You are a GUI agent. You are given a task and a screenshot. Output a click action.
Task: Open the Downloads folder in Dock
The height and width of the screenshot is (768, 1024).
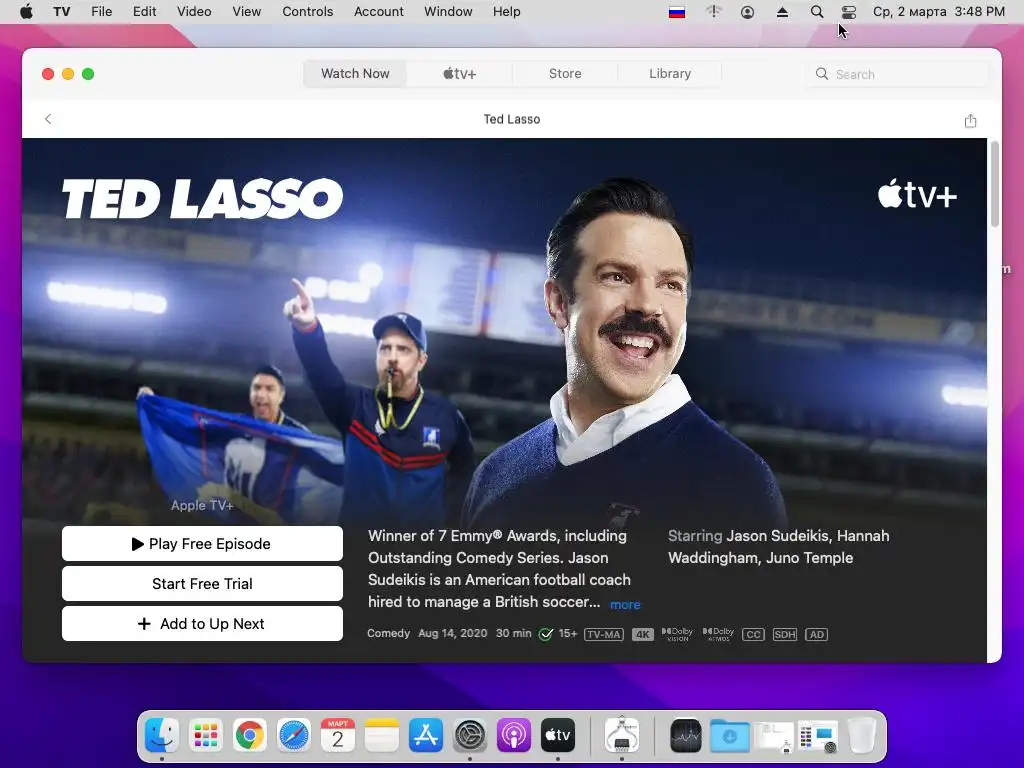[x=729, y=736]
